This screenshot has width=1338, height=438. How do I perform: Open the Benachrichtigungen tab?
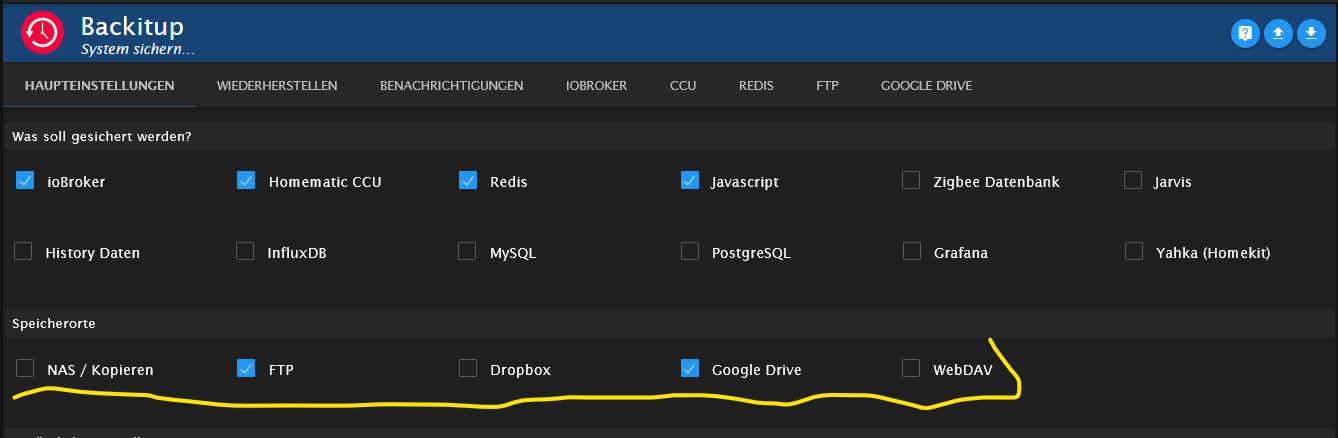pyautogui.click(x=451, y=86)
